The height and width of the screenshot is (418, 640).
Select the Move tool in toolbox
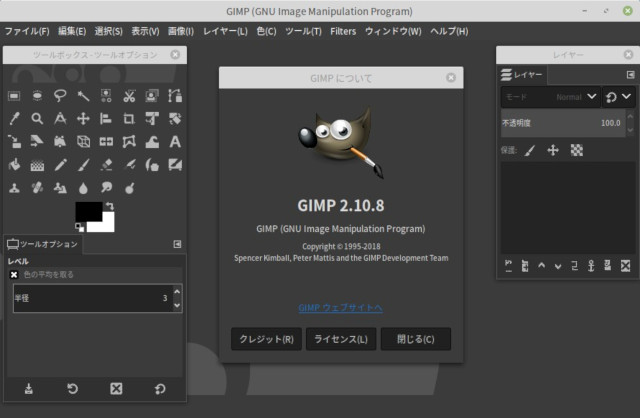(x=83, y=119)
